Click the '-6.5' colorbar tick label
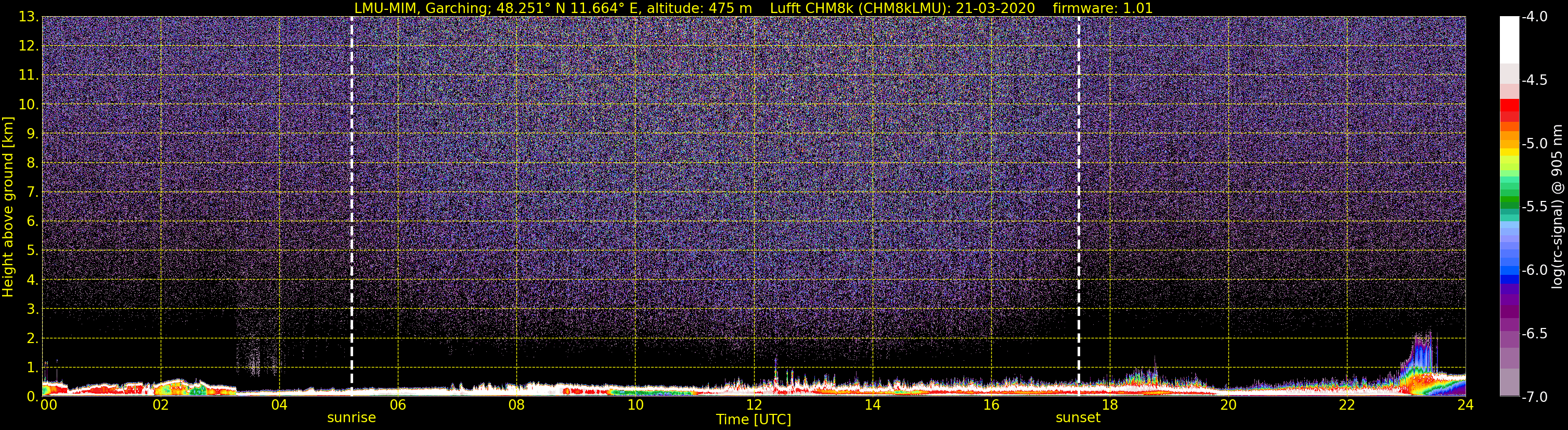The image size is (1568, 430). point(1534,334)
